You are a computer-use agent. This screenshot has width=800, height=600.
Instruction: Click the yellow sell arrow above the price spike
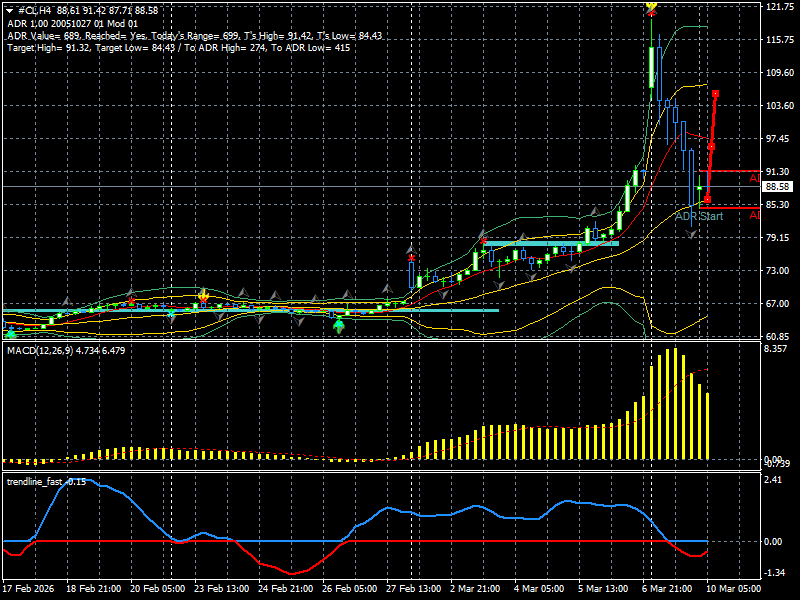[x=651, y=6]
